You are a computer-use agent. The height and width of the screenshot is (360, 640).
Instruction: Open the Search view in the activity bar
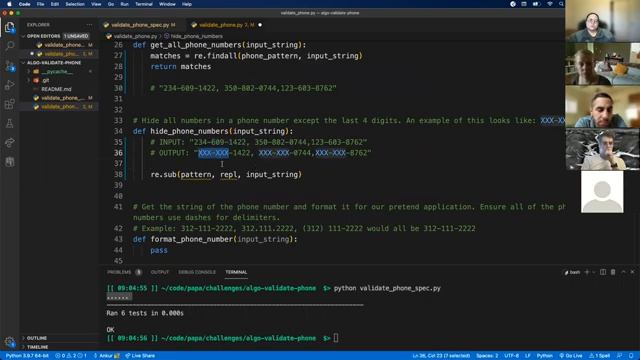[x=9, y=46]
